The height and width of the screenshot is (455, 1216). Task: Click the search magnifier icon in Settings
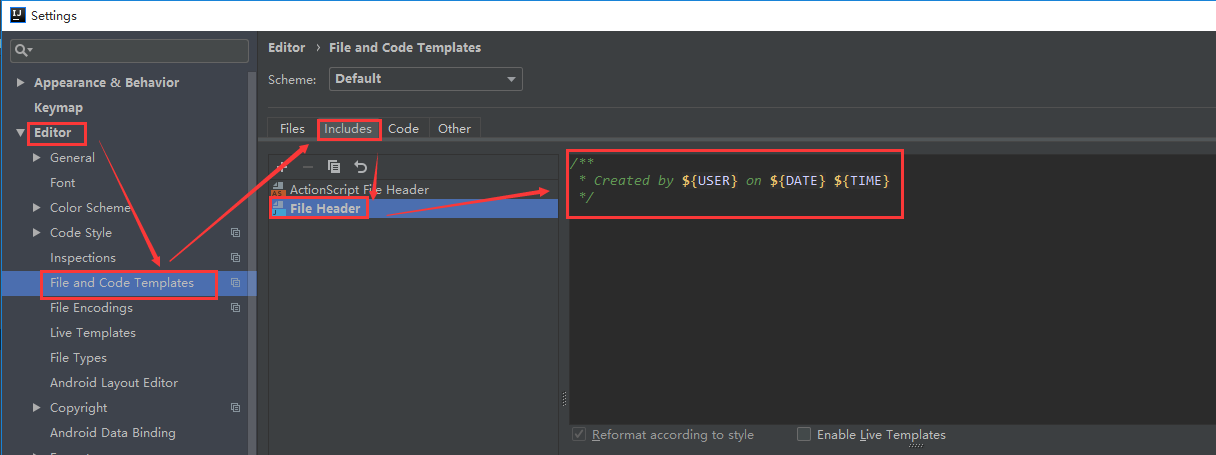(23, 50)
